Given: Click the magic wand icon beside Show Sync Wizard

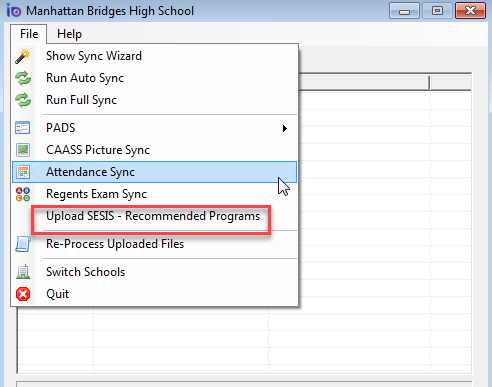Looking at the screenshot, I should coord(23,56).
